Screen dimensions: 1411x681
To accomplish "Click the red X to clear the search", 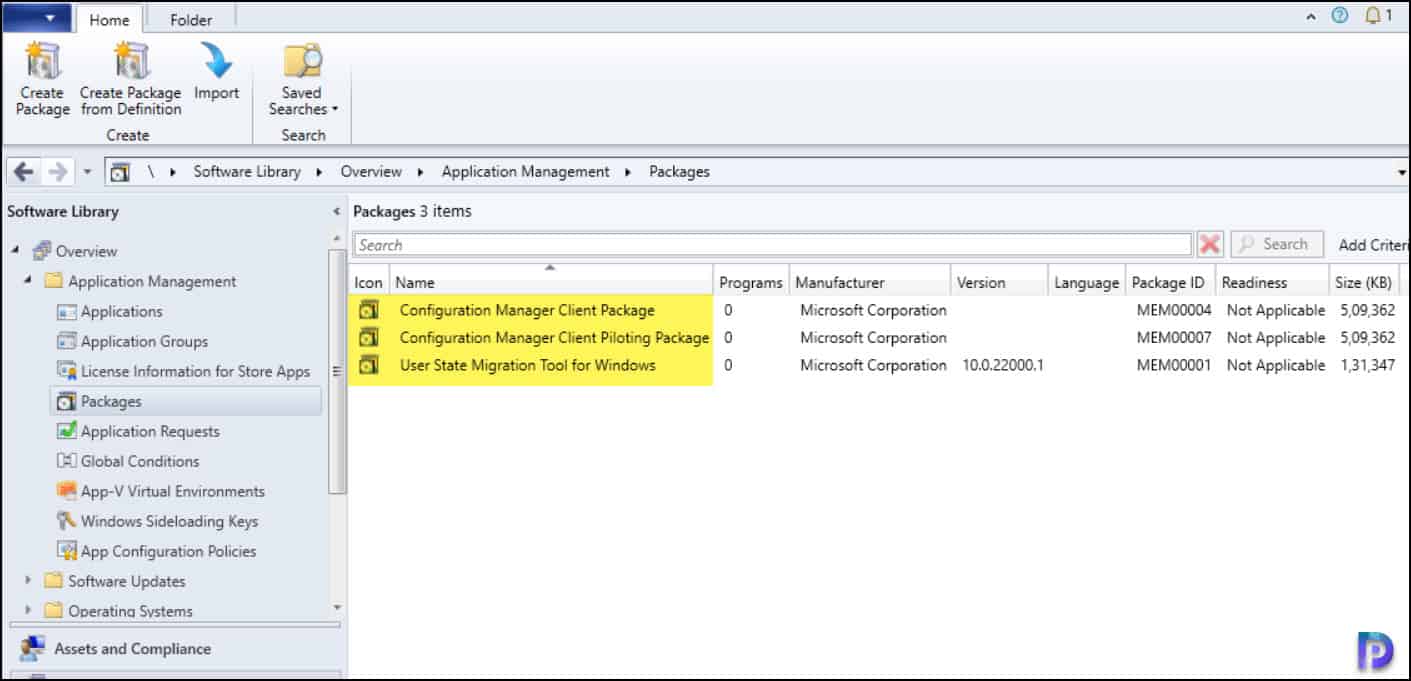I will pos(1210,243).
